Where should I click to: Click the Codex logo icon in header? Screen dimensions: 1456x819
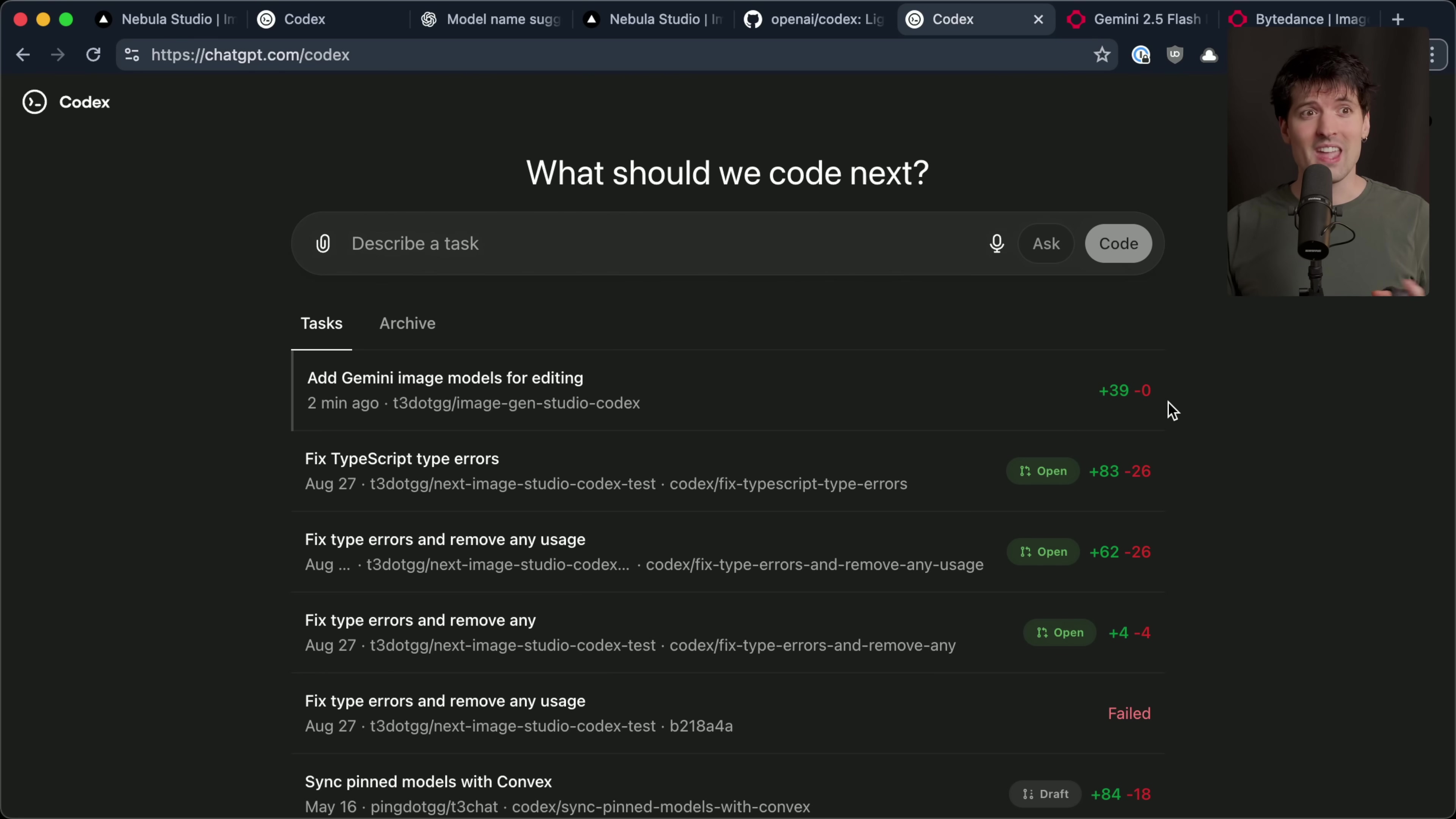(x=35, y=102)
